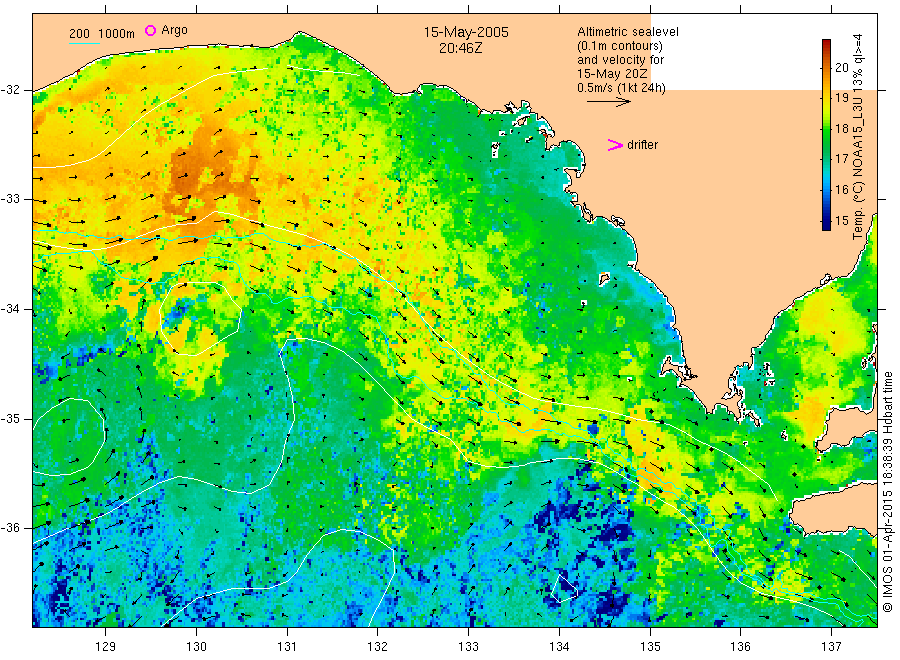Click the longitude axis label 131
This screenshot has height=660, width=900.
(287, 647)
